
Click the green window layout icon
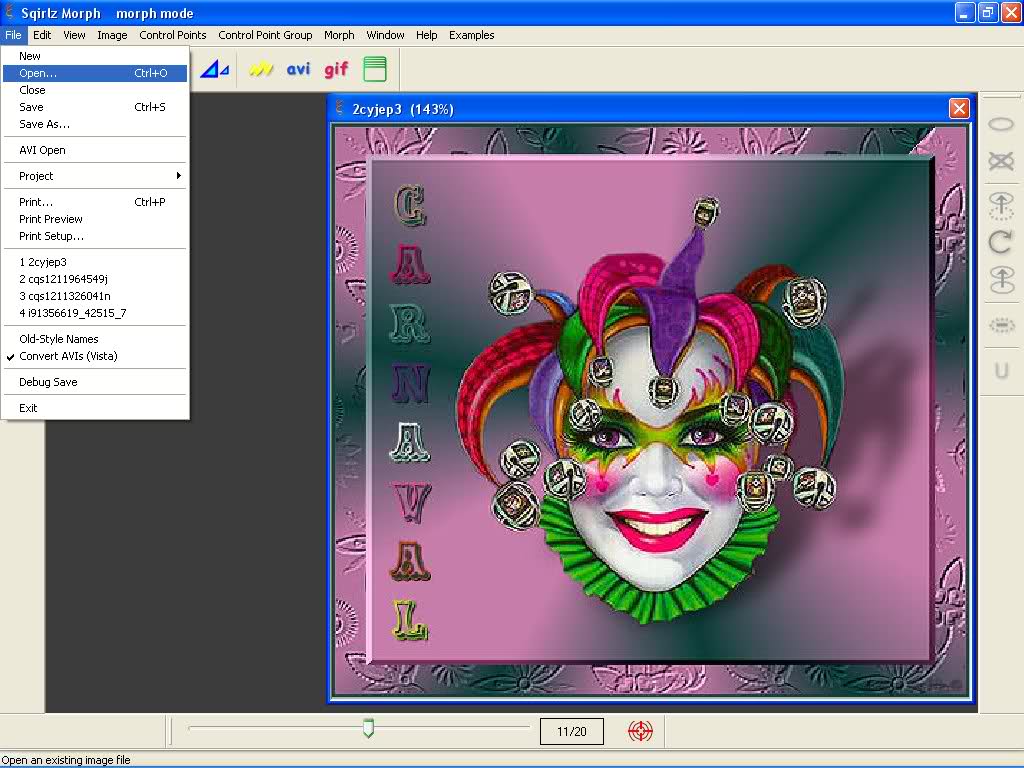tap(375, 69)
